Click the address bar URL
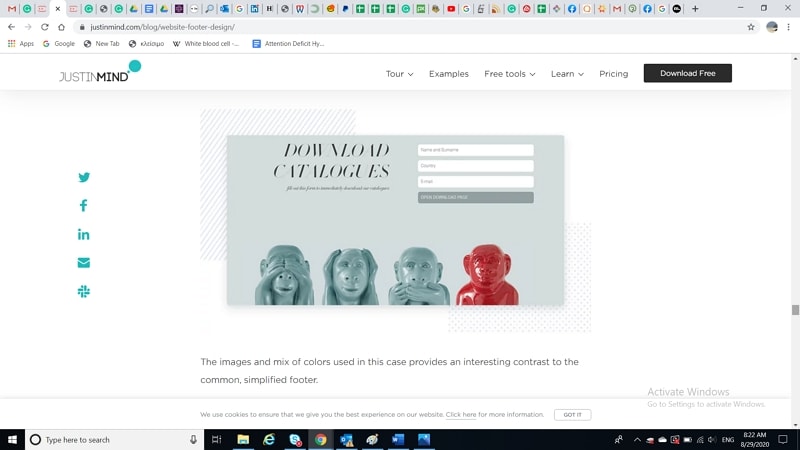The height and width of the screenshot is (450, 800). [162, 27]
